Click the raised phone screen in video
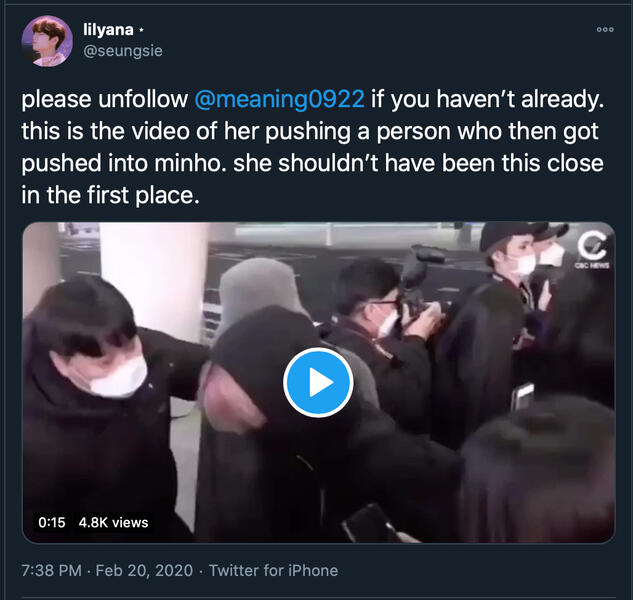Screen dimensions: 633x600 [522, 397]
